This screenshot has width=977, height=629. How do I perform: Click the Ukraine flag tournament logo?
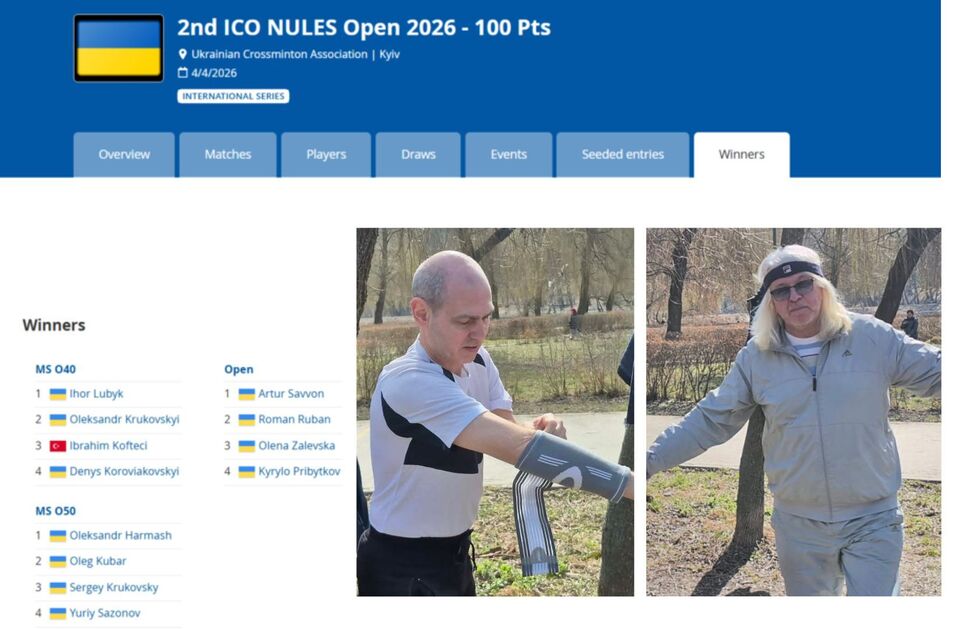tap(118, 48)
